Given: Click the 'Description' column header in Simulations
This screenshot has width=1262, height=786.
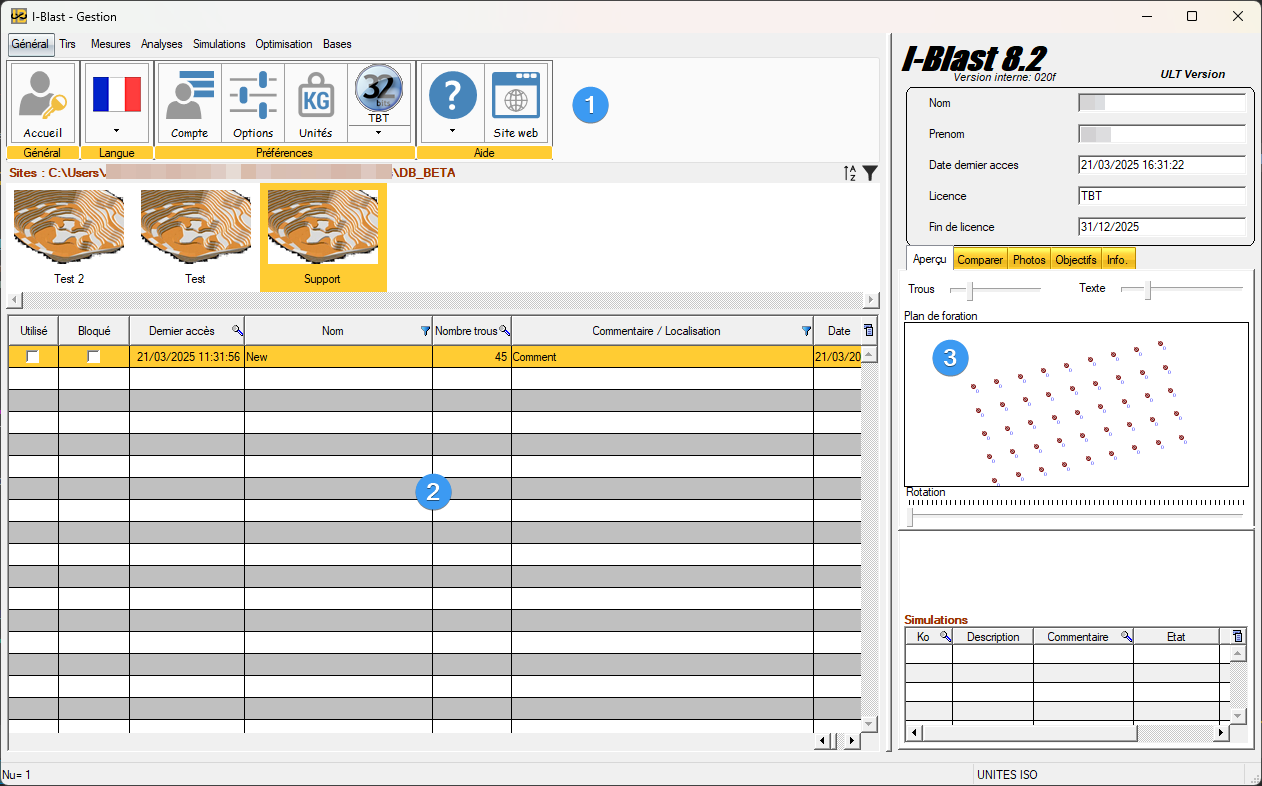Looking at the screenshot, I should [x=993, y=637].
